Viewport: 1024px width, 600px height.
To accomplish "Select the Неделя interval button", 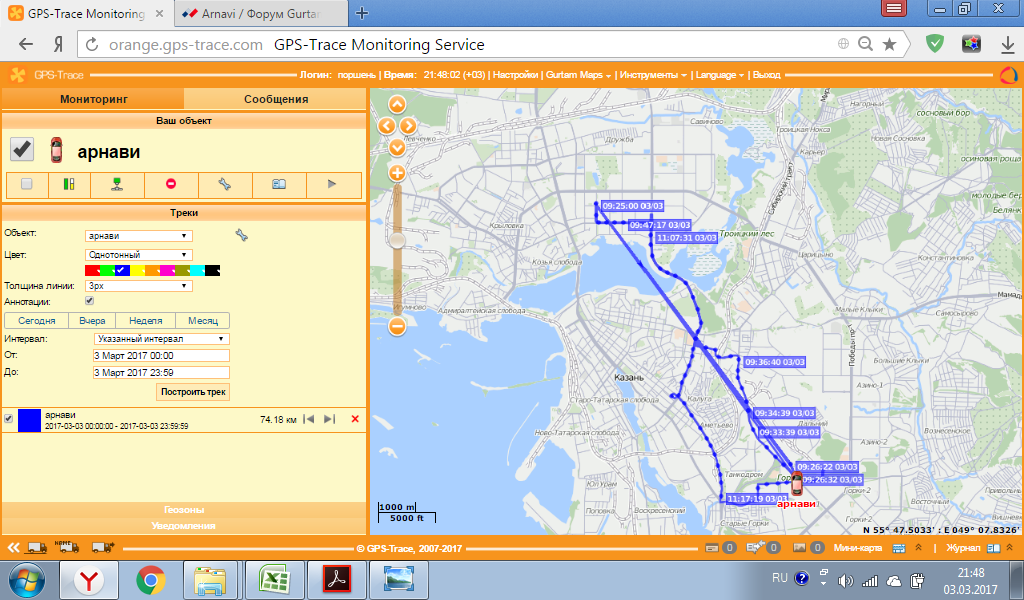I will pos(146,321).
